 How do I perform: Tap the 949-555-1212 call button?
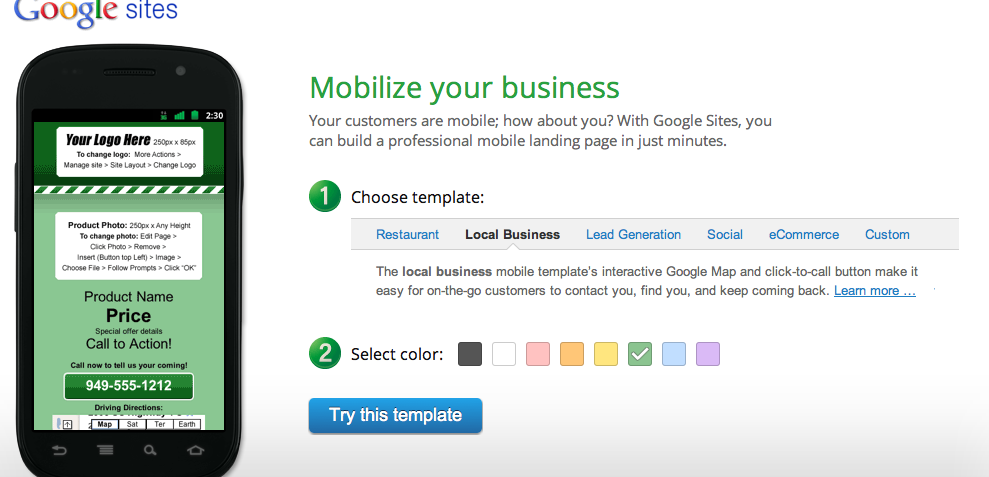pyautogui.click(x=129, y=386)
